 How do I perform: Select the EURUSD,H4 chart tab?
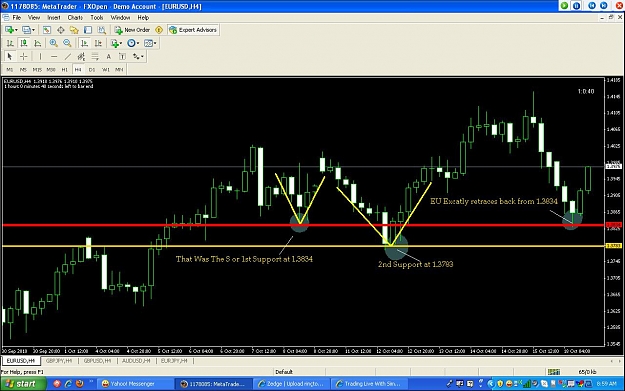(x=21, y=361)
